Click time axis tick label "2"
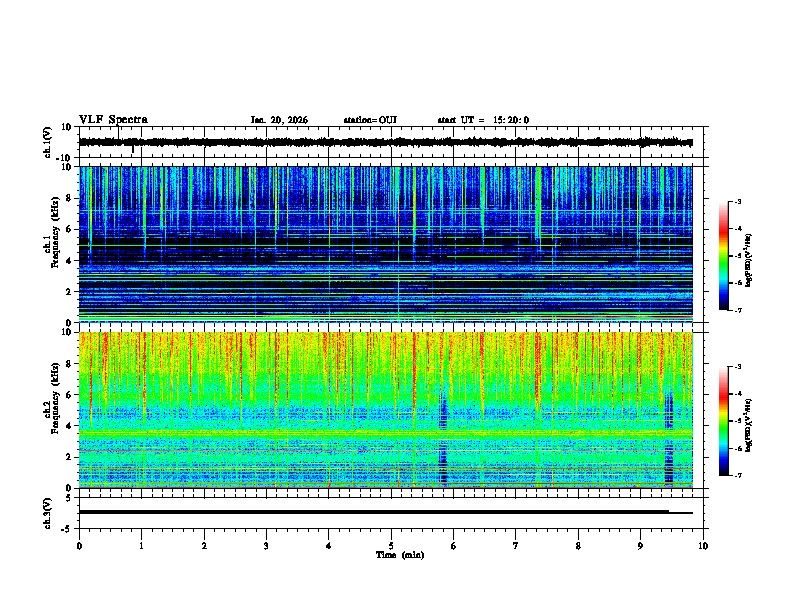Viewport: 792px width, 612px height. [x=204, y=546]
